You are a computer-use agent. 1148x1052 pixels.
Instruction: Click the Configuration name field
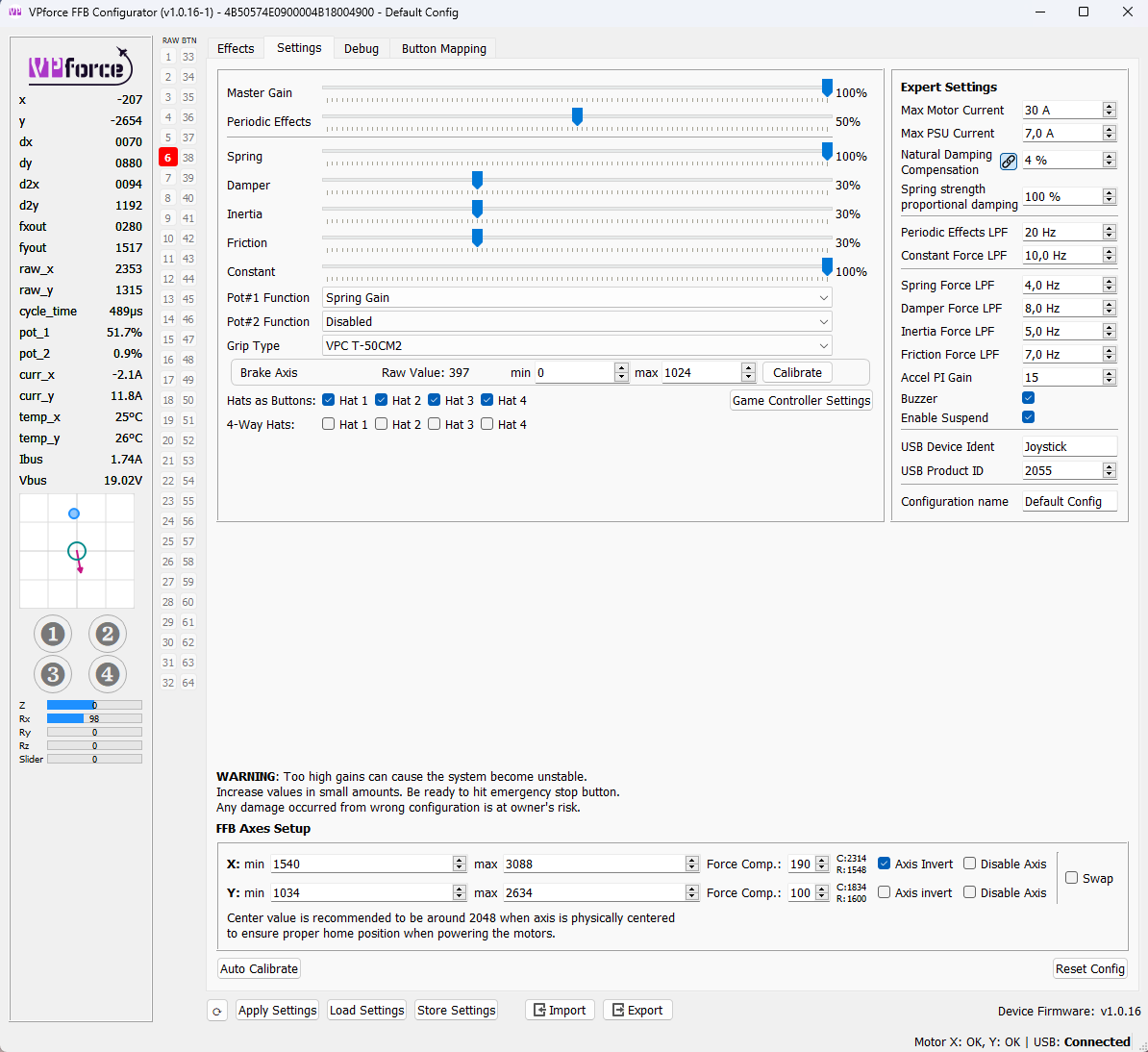click(1070, 501)
